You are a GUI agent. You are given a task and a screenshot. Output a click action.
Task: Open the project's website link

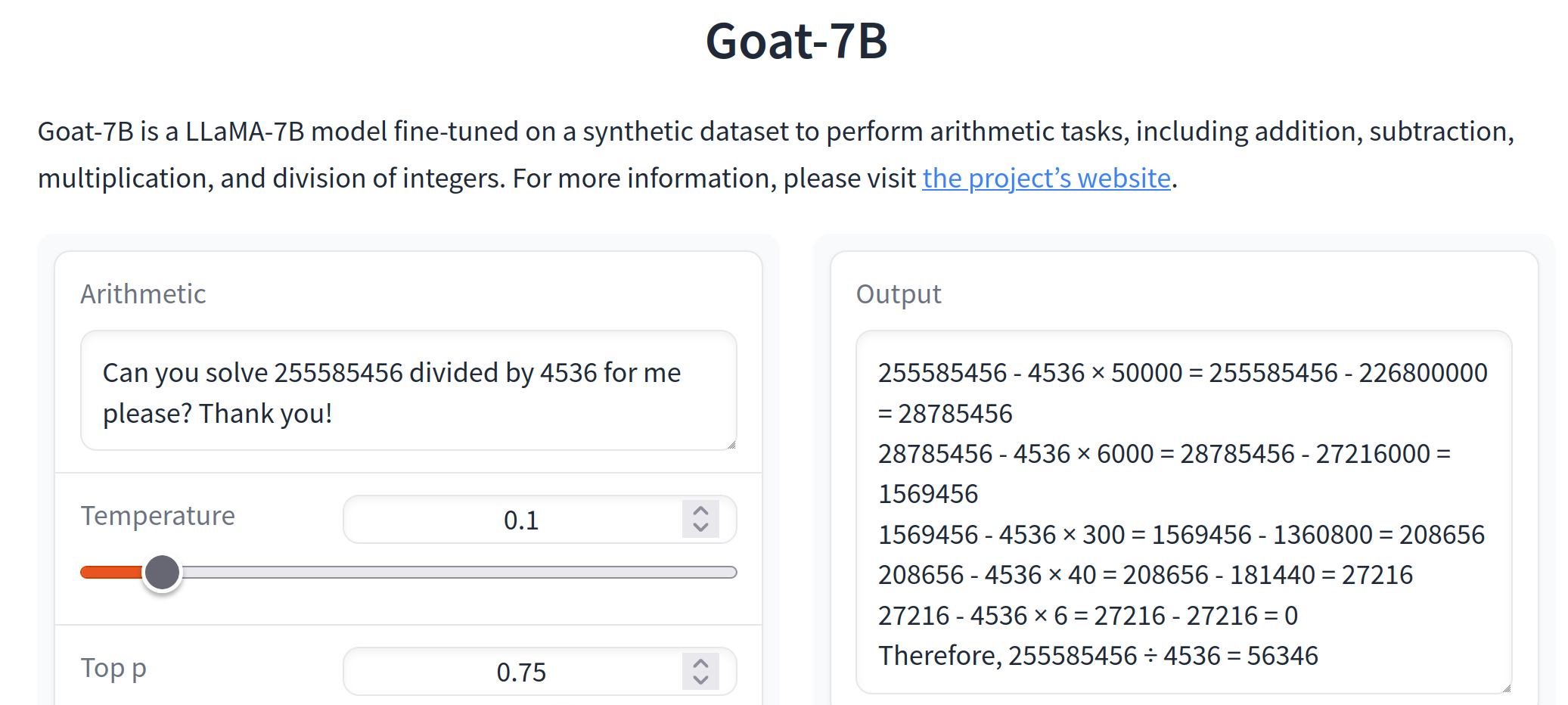pos(1046,179)
